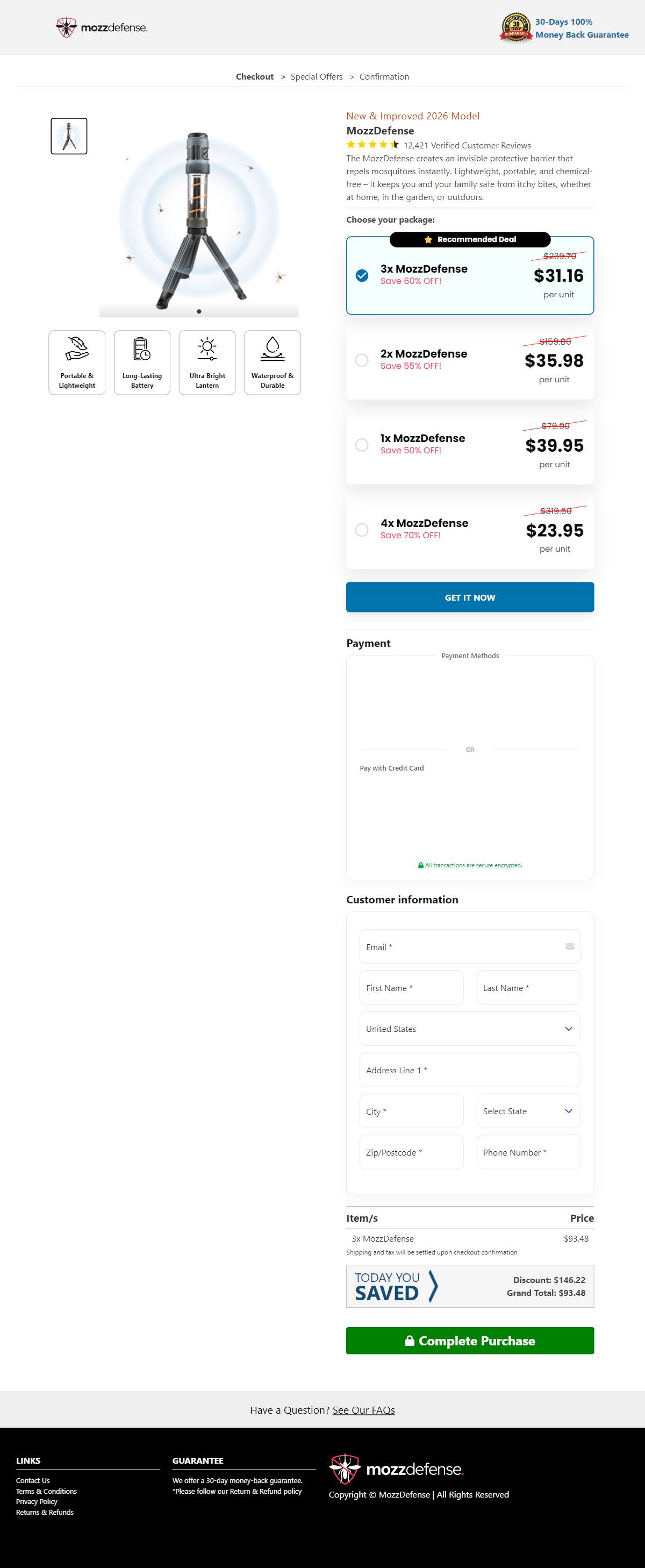Click the image carousel dot indicator

(199, 312)
